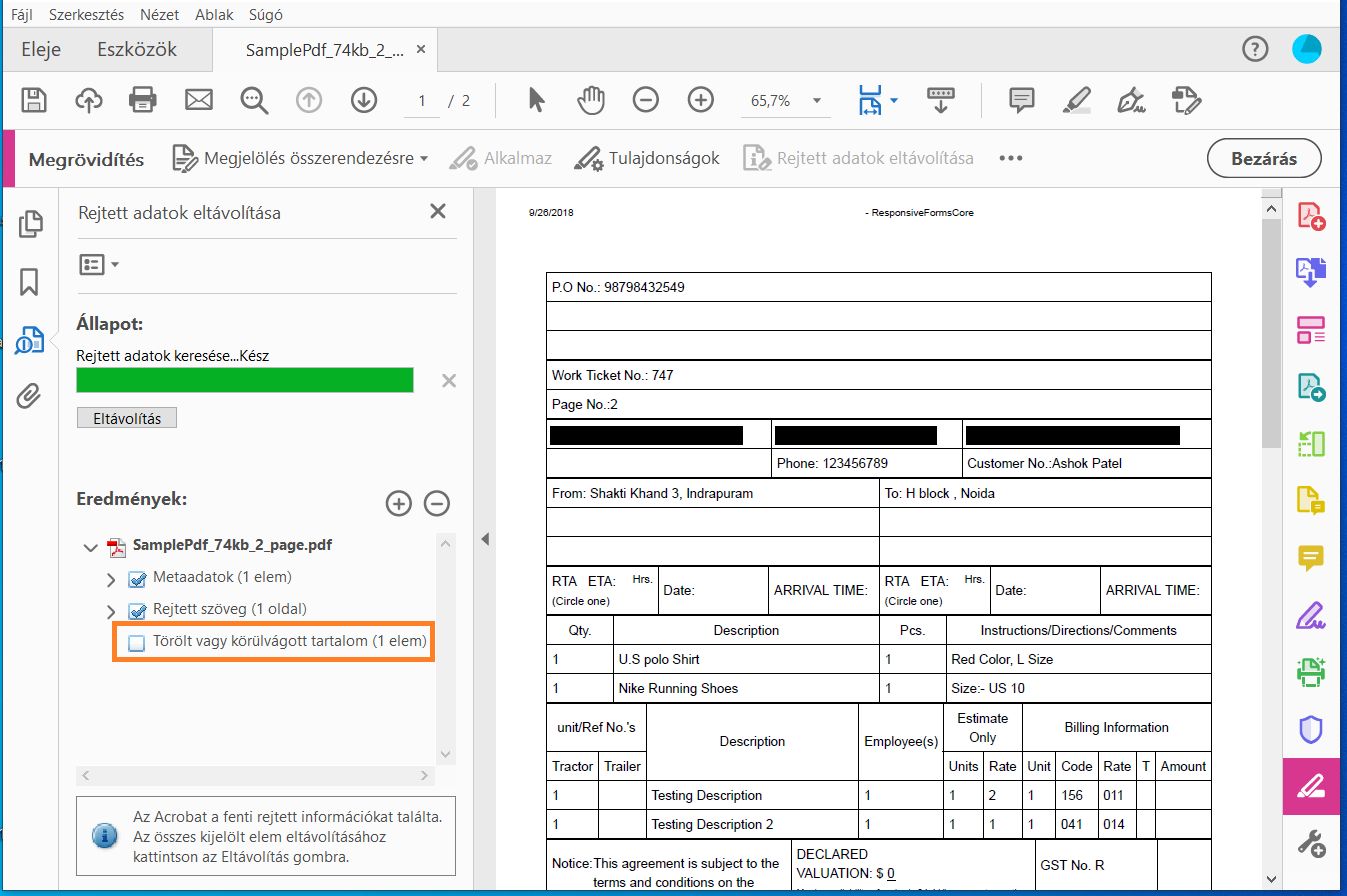Screen dimensions: 1347x896
Task: Go to next page arrow
Action: (363, 100)
